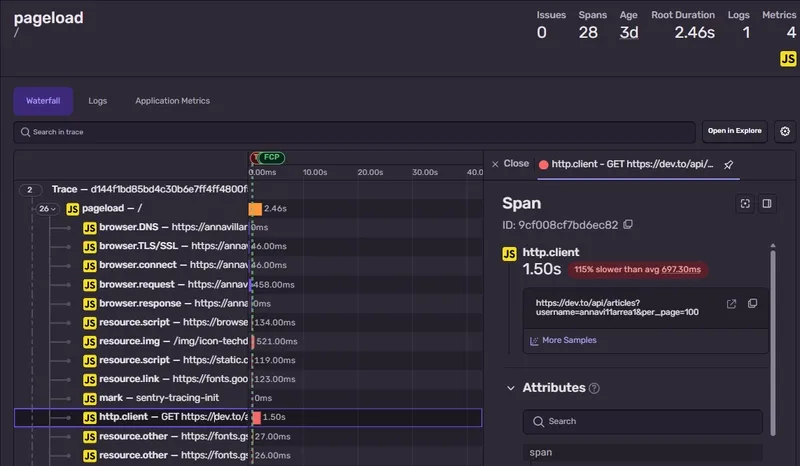Viewport: 800px width, 466px height.
Task: Click the Root Duration 2.46s value
Action: click(694, 33)
